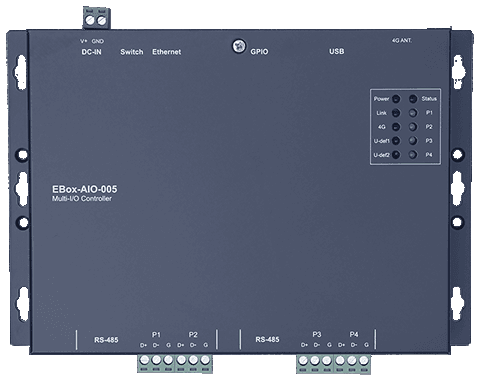480x380 pixels.
Task: Click the GND terminal screw on DC-IN
Action: pyautogui.click(x=101, y=21)
